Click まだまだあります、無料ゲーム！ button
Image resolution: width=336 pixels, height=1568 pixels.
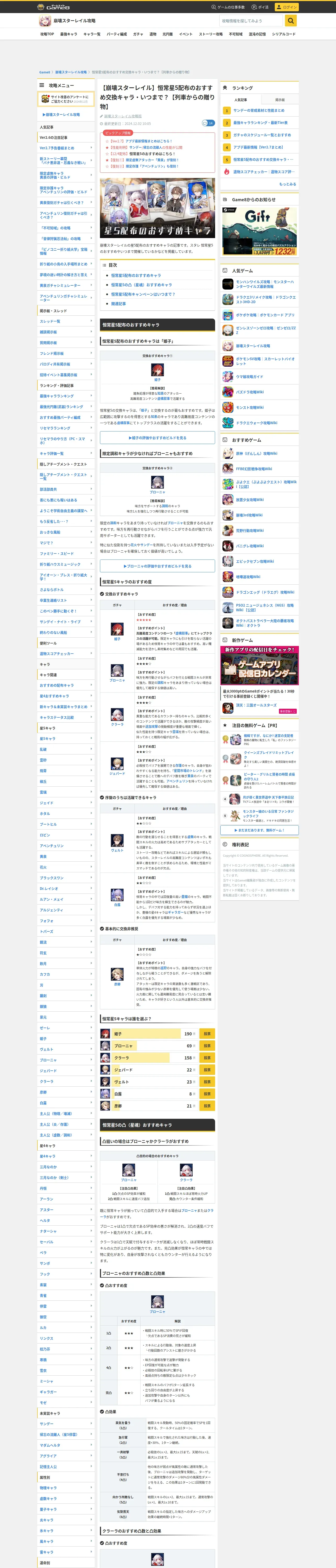(260, 830)
